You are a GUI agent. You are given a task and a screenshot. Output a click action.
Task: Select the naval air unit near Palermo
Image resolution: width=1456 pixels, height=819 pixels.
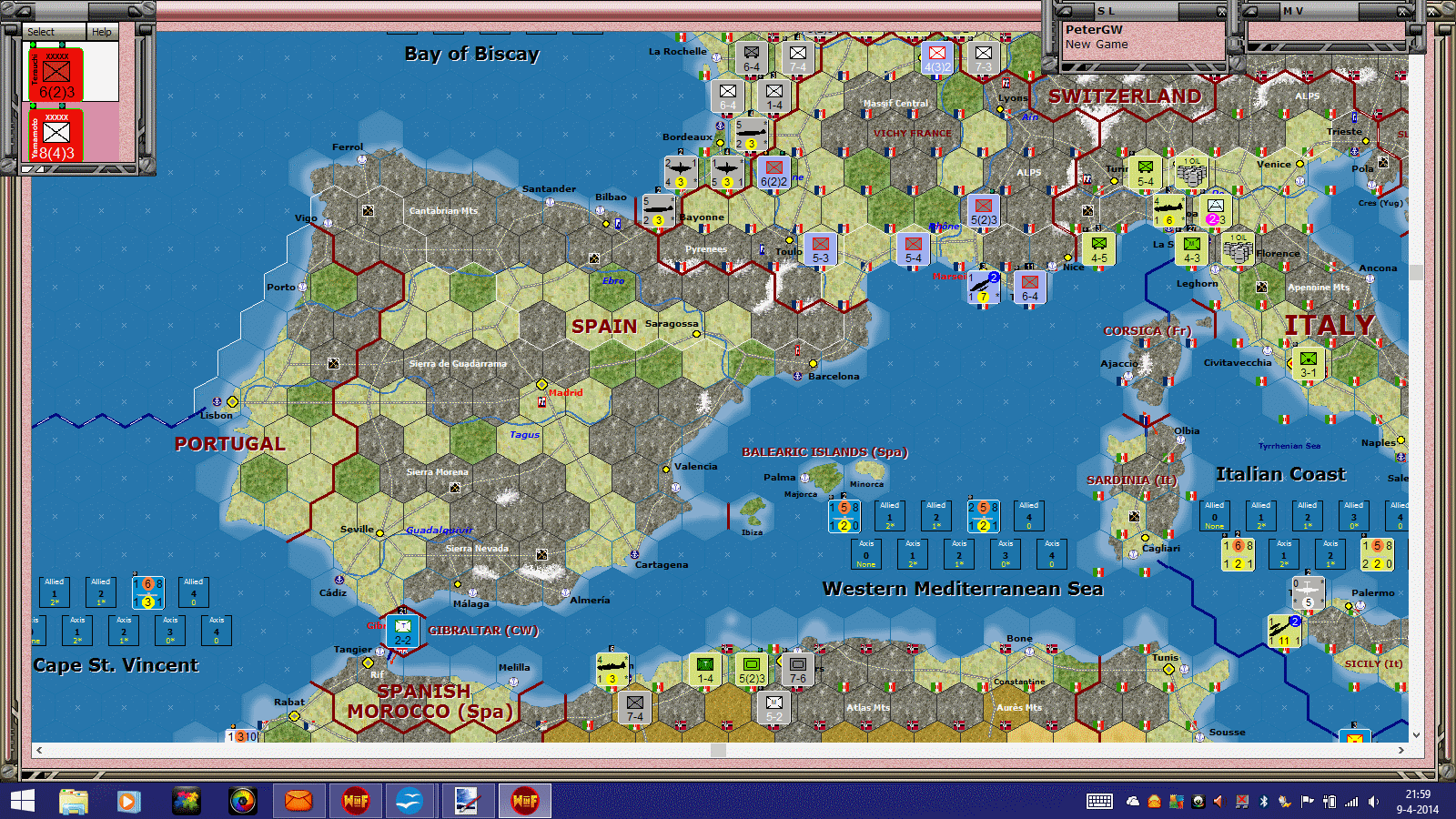click(x=1308, y=593)
